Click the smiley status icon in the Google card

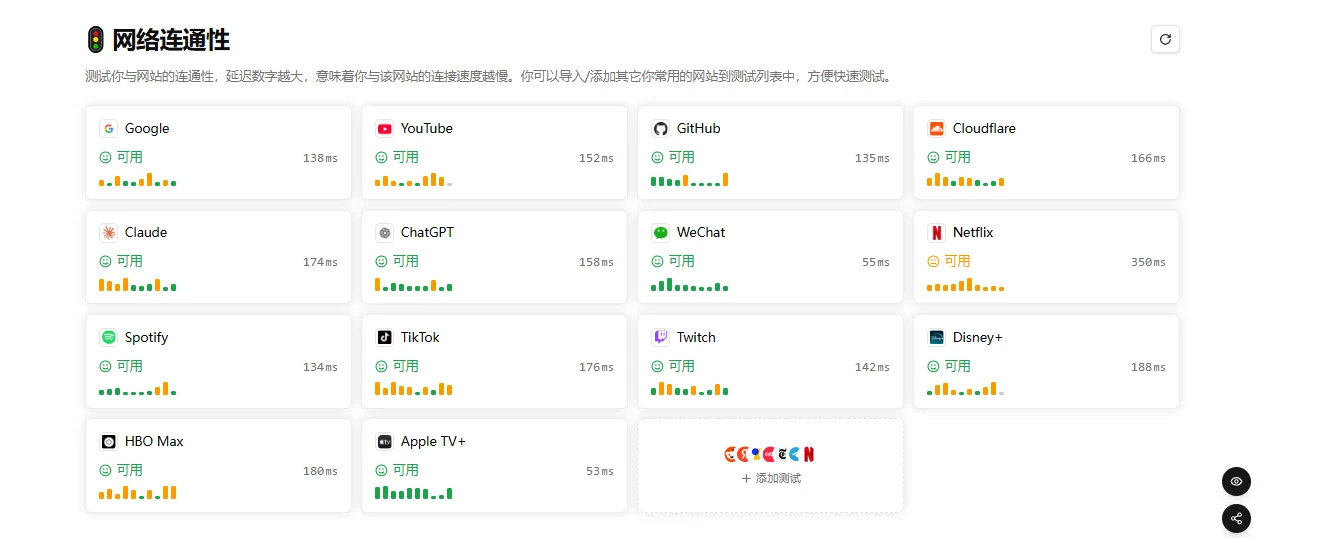(x=105, y=157)
